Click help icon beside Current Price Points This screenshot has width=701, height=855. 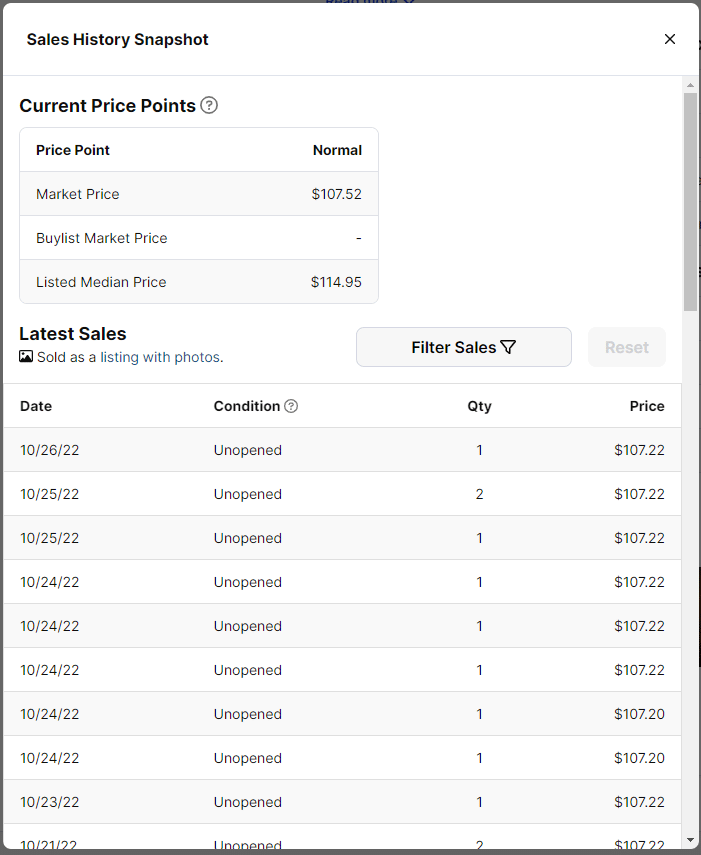point(209,105)
